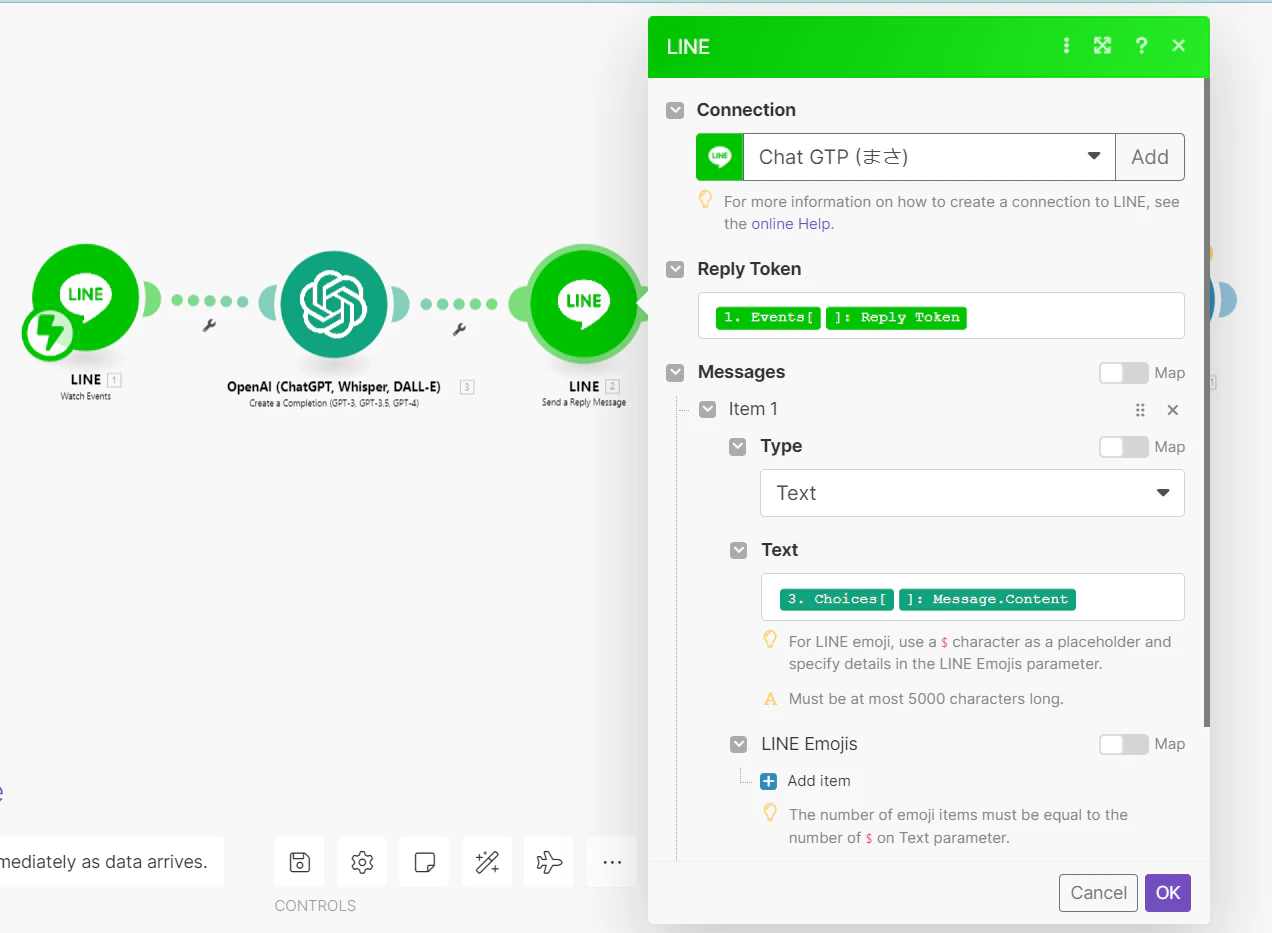This screenshot has height=933, width=1272.
Task: Click the LINE panel vertical scrollbar
Action: (1206, 400)
